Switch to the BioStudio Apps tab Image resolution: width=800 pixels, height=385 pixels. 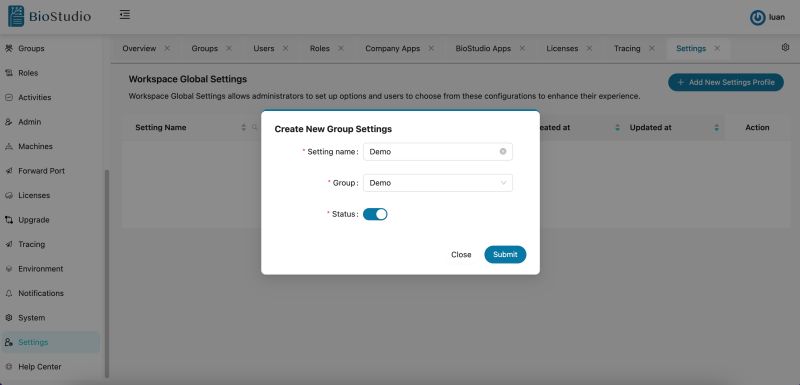point(483,48)
